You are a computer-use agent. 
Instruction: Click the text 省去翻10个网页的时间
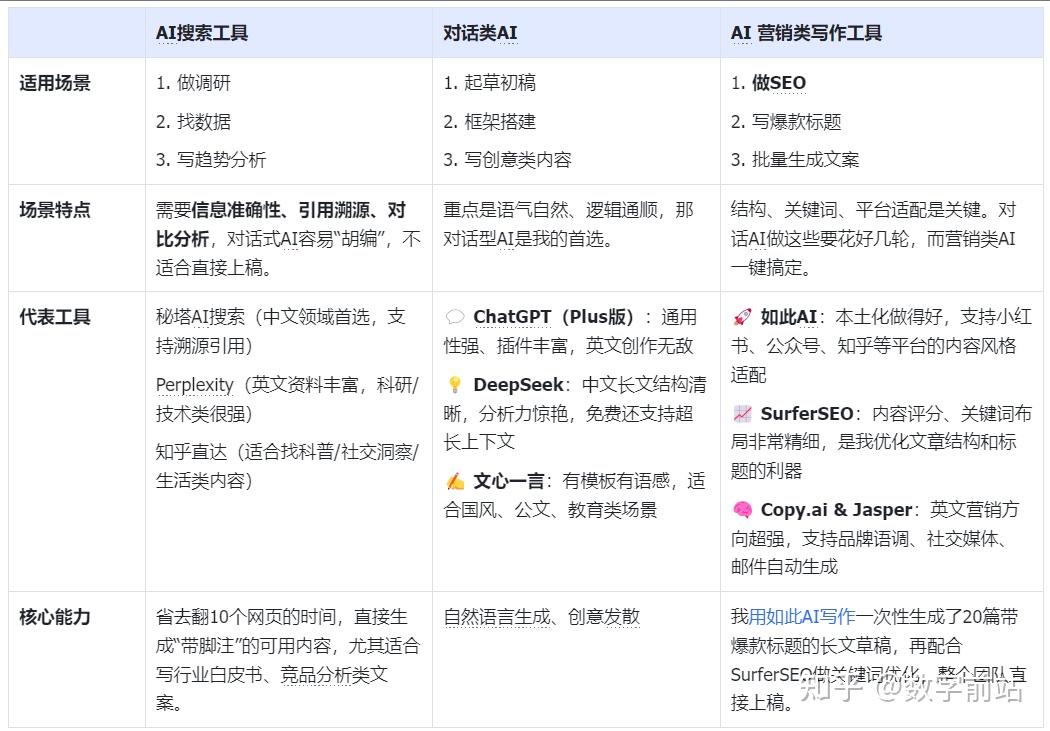point(245,617)
